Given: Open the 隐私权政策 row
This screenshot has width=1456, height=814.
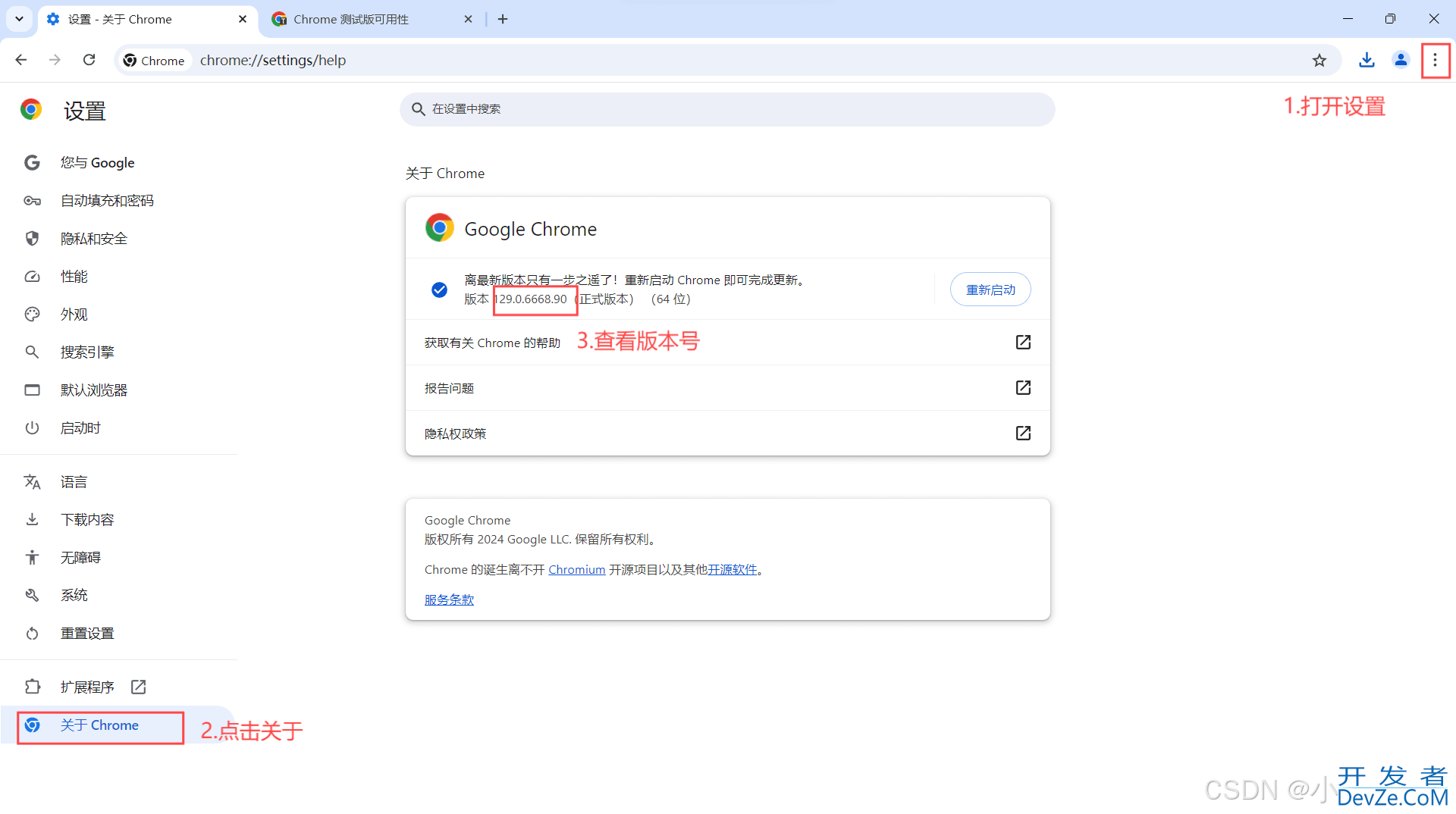Looking at the screenshot, I should (727, 434).
